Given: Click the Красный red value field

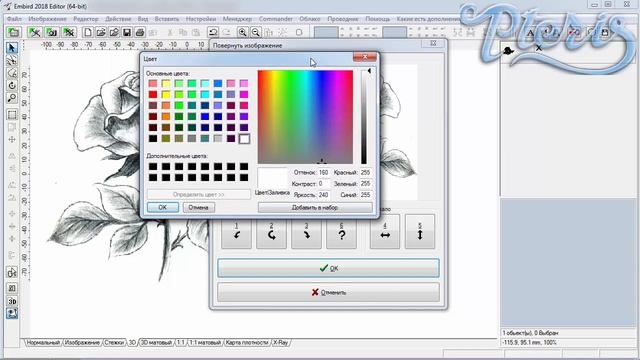Looking at the screenshot, I should point(366,173).
